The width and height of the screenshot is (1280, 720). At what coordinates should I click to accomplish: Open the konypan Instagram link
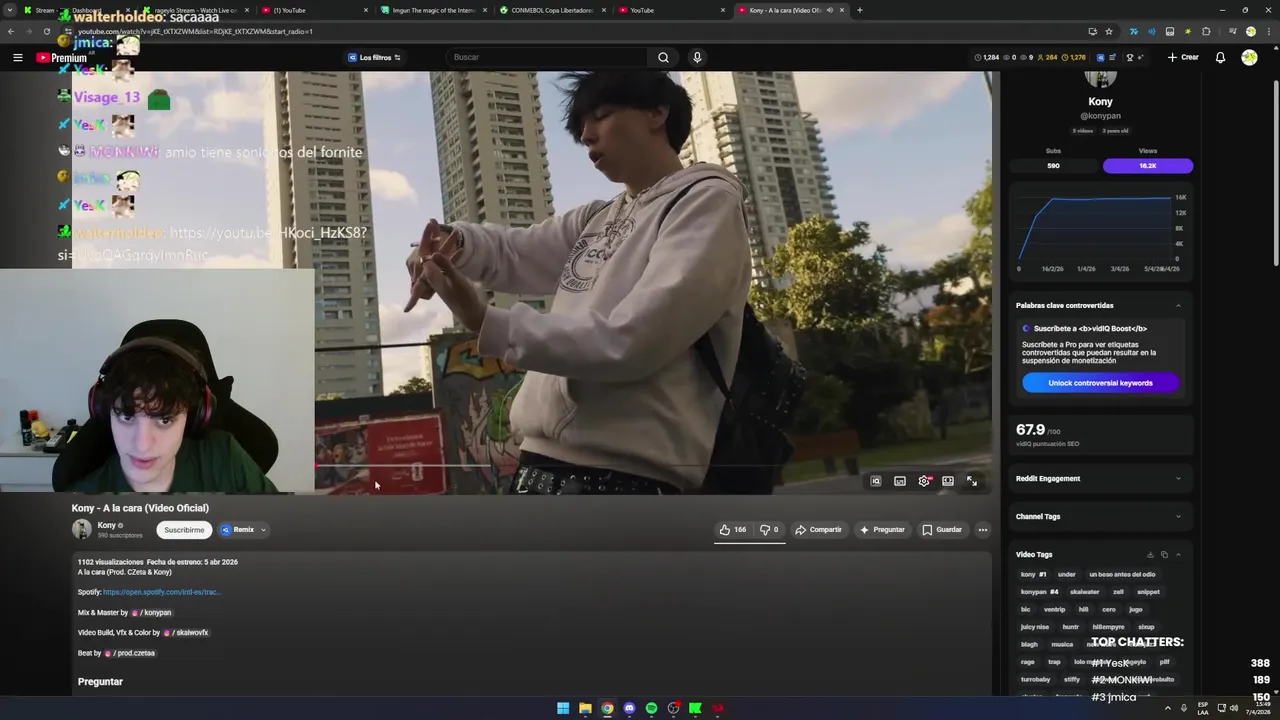[151, 612]
